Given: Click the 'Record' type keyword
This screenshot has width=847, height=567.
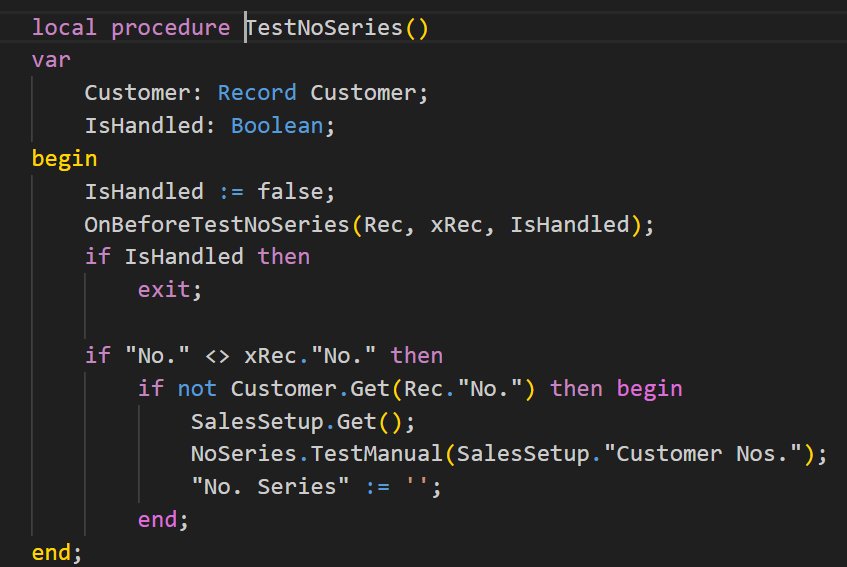Looking at the screenshot, I should click(x=257, y=93).
